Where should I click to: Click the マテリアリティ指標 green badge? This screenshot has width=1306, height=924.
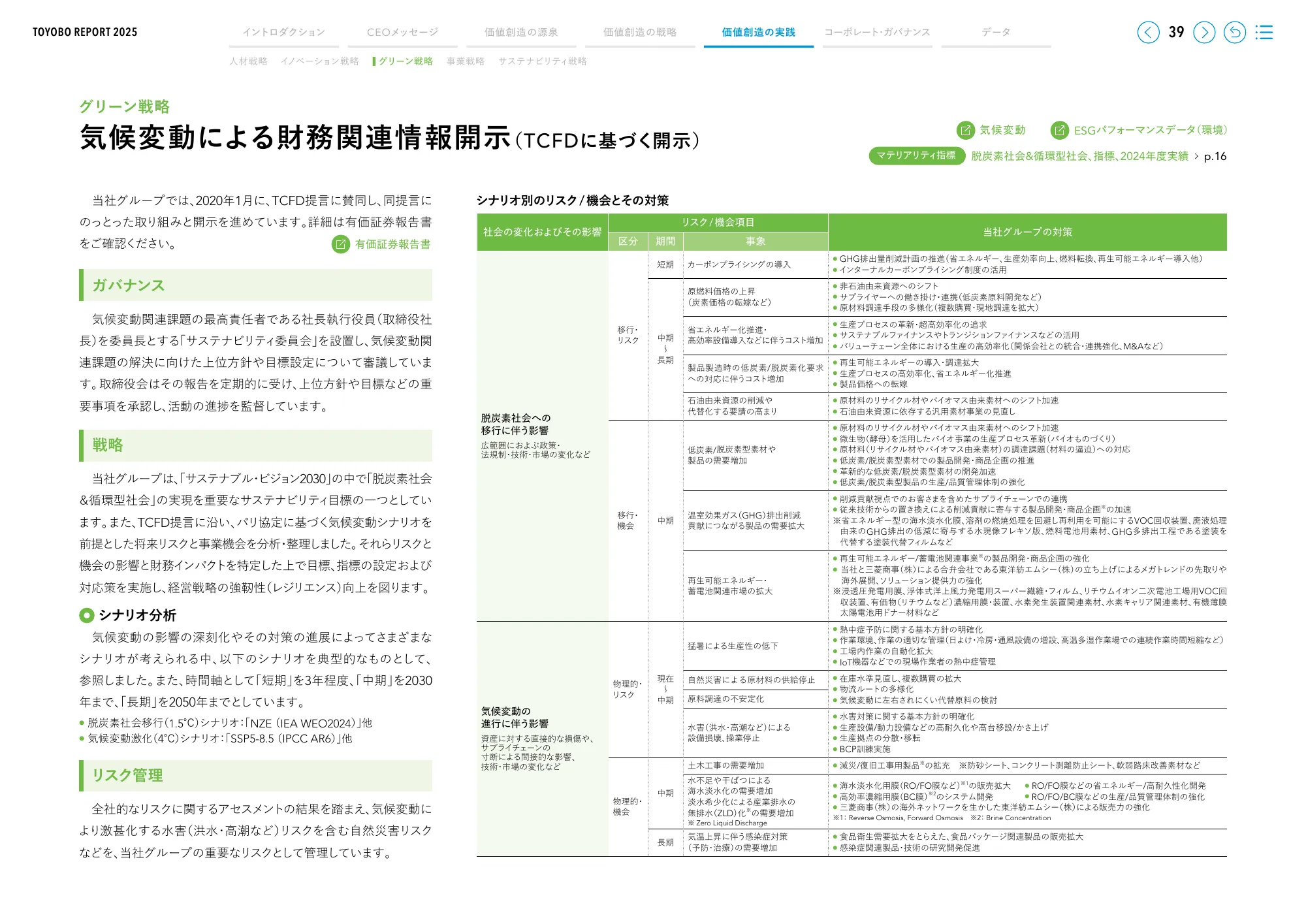coord(916,155)
